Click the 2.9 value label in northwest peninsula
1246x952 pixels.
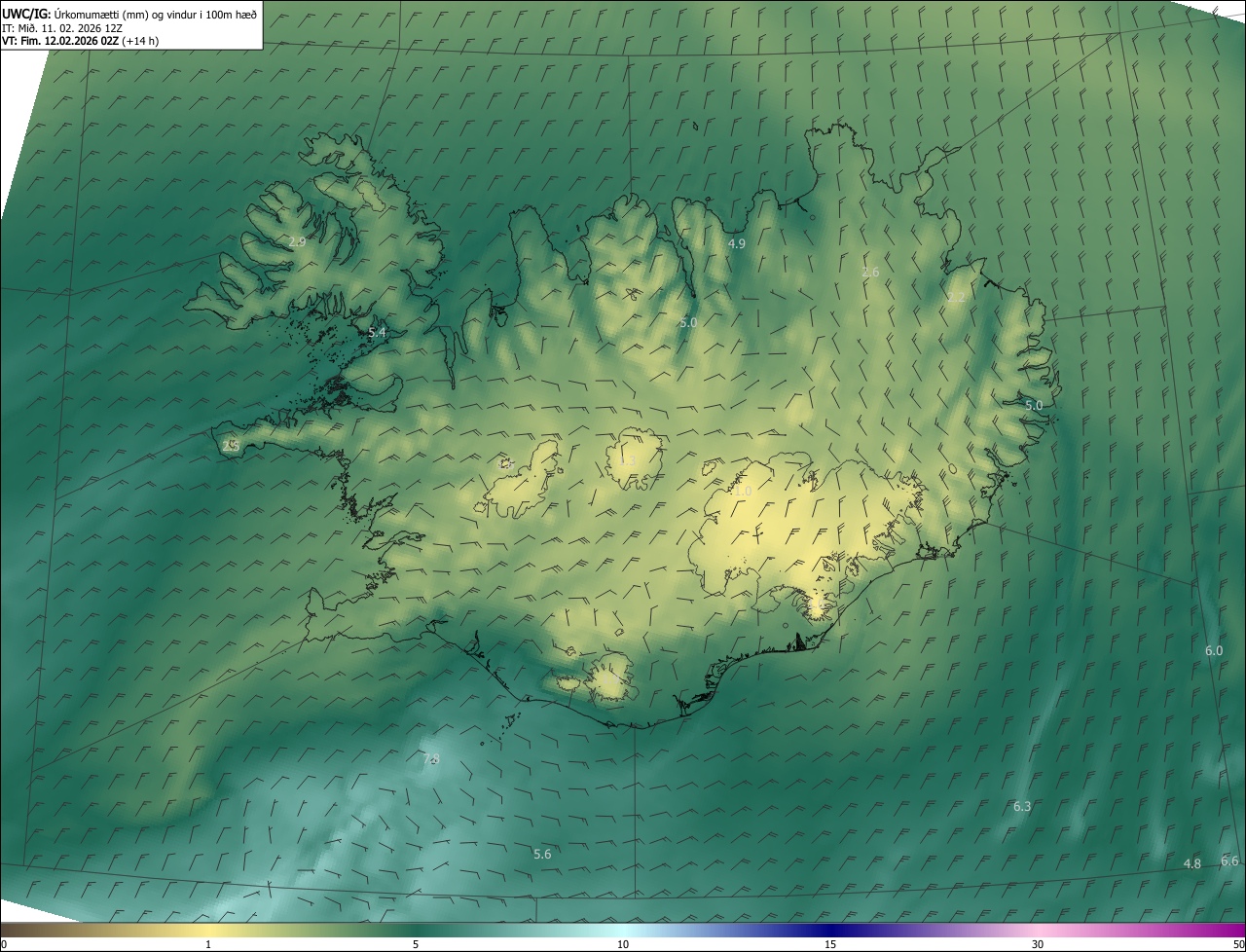(297, 241)
